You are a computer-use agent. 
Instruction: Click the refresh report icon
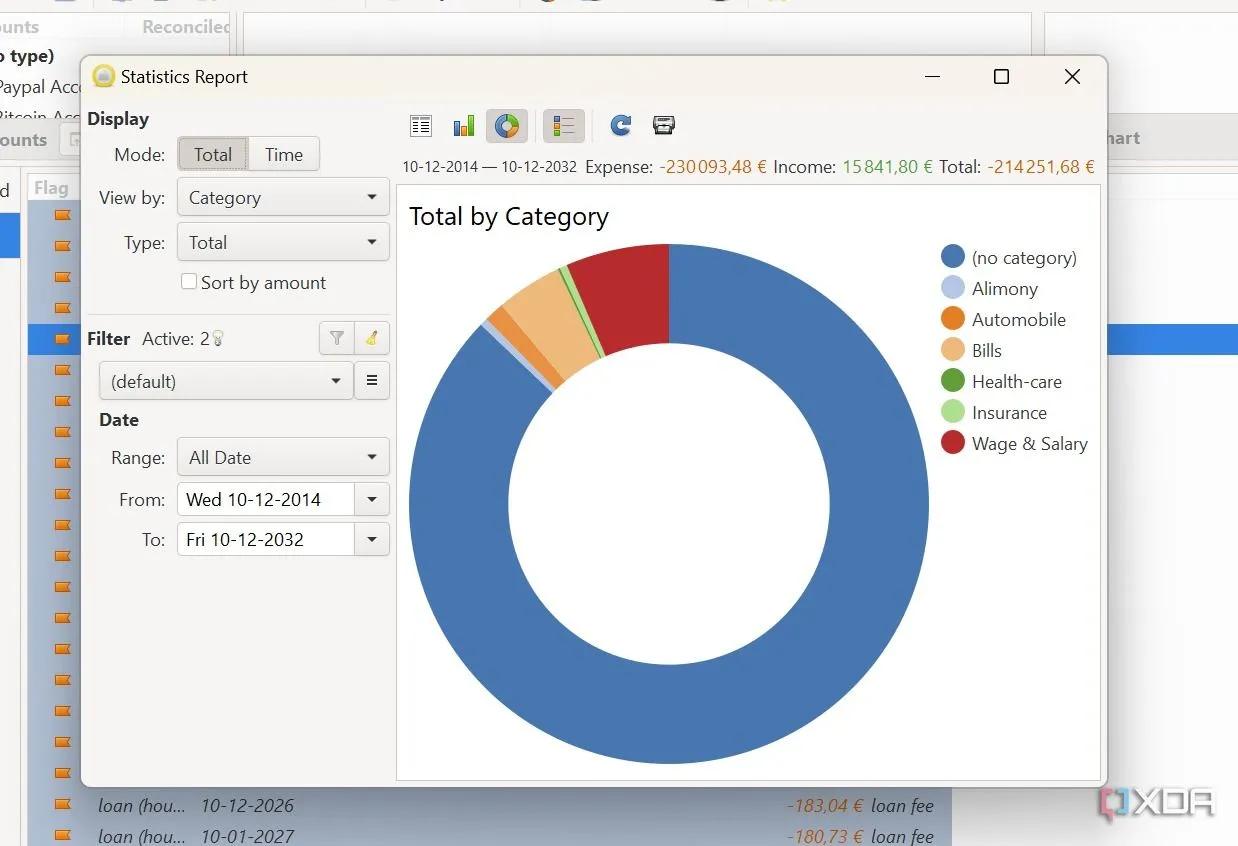(621, 126)
